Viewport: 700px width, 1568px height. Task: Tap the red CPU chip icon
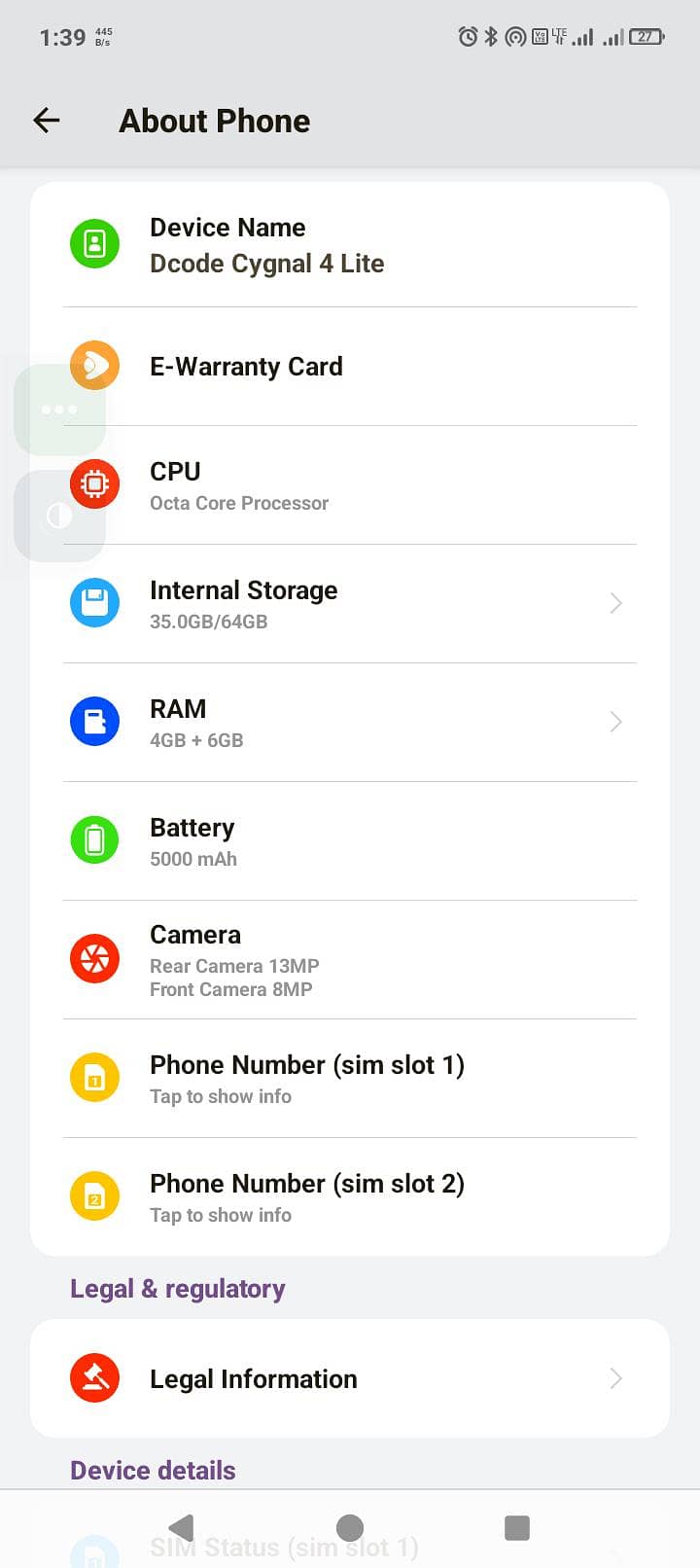click(94, 484)
